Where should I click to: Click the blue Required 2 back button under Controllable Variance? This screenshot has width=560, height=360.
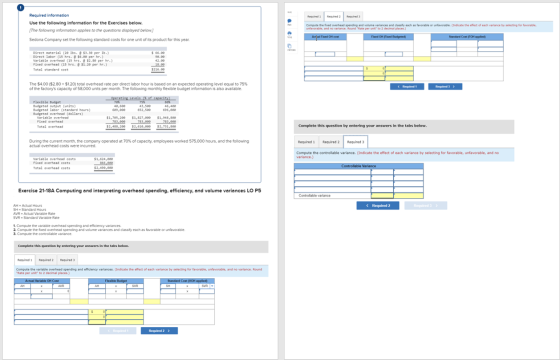(378, 205)
